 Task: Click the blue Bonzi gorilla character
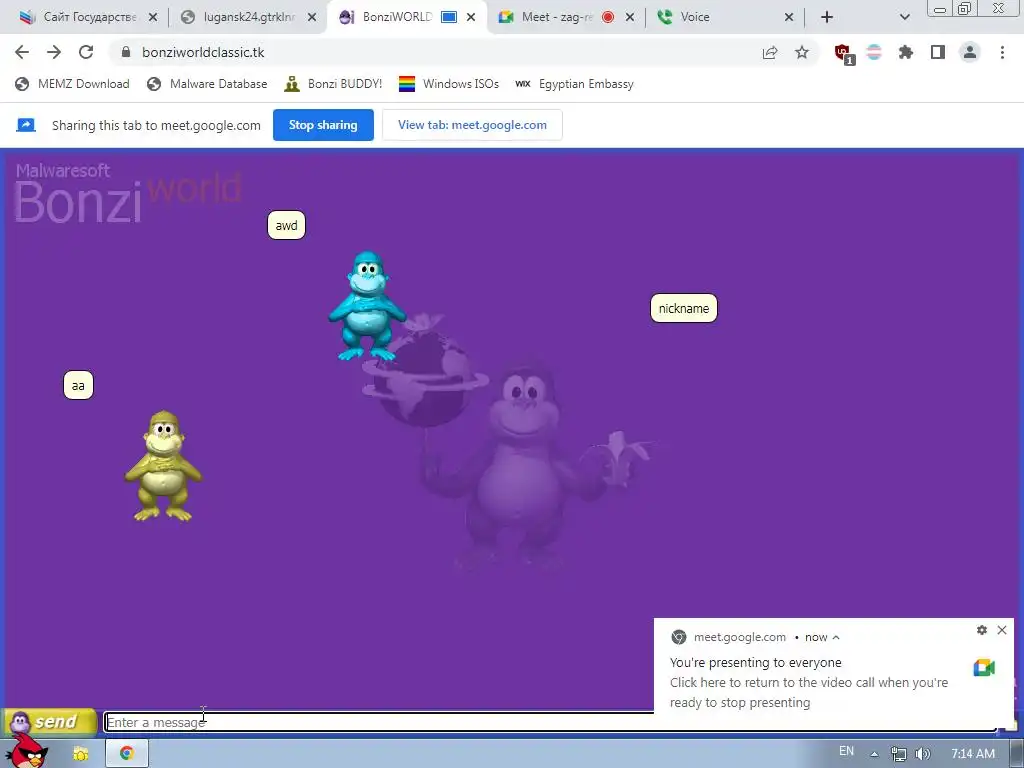(x=366, y=306)
